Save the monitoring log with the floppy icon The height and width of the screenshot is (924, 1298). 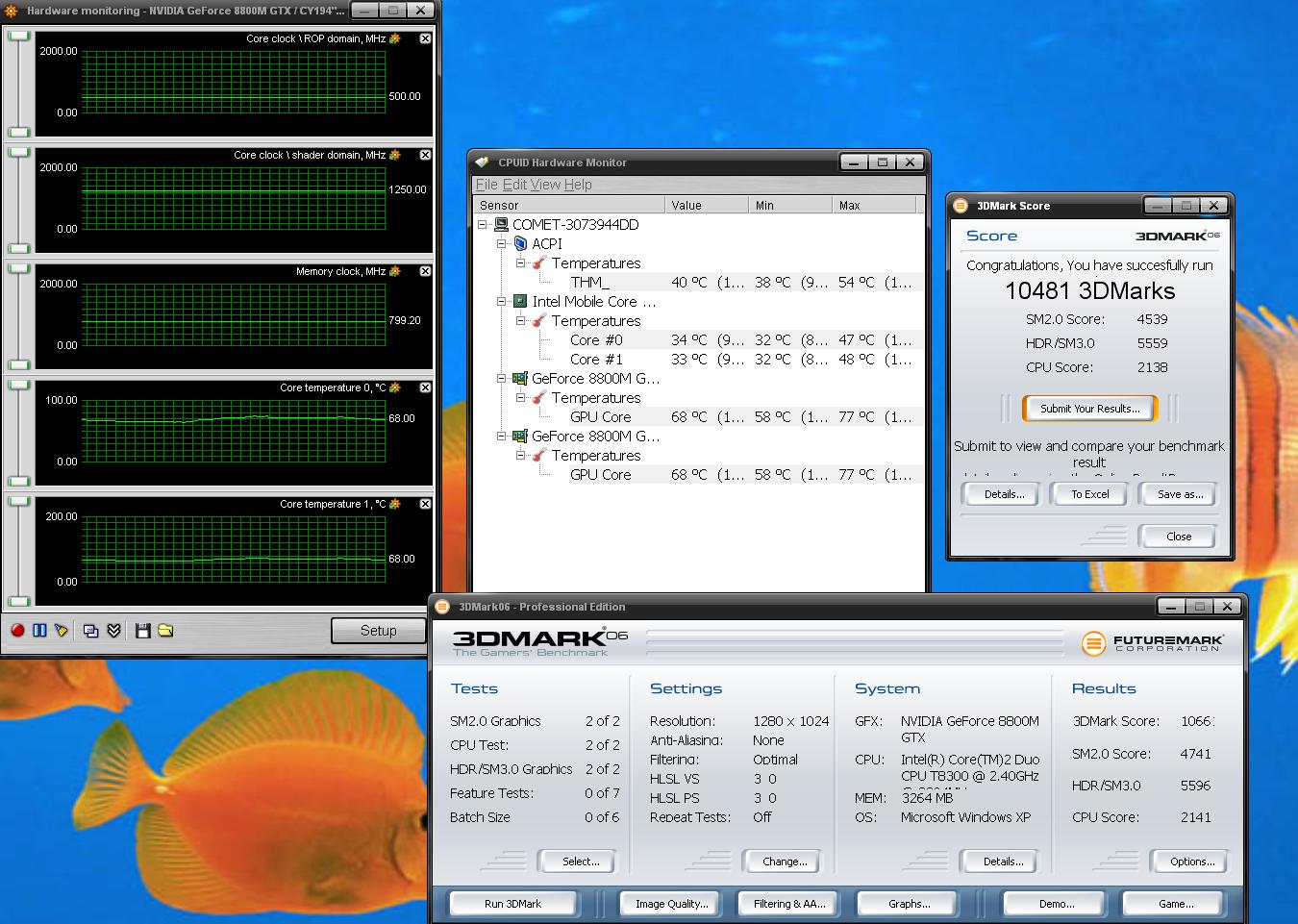click(x=143, y=631)
